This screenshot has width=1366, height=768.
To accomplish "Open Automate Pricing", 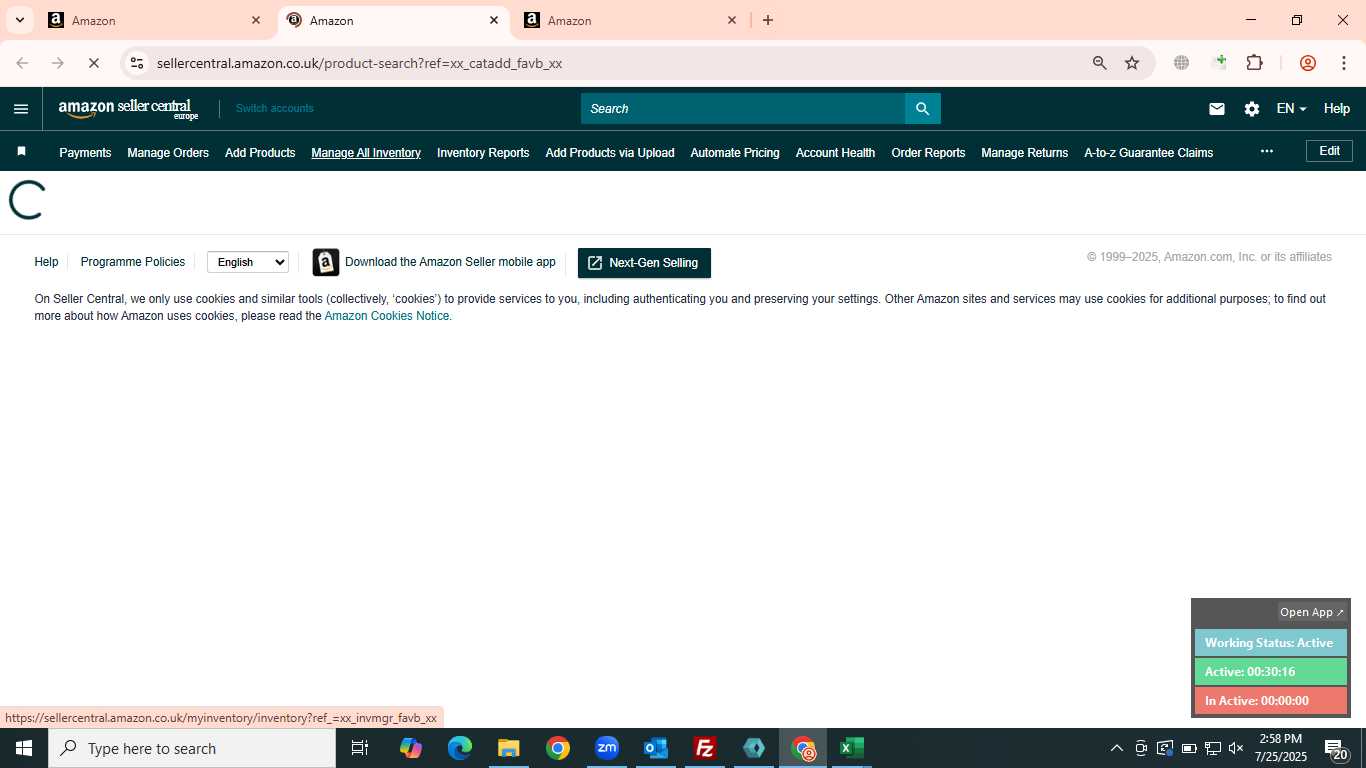I will 735,152.
